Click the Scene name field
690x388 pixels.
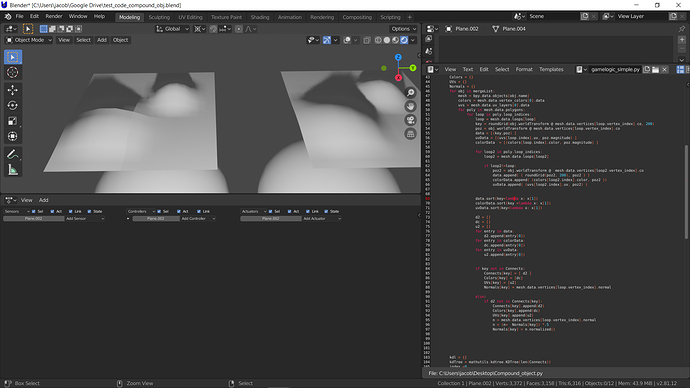pos(553,16)
